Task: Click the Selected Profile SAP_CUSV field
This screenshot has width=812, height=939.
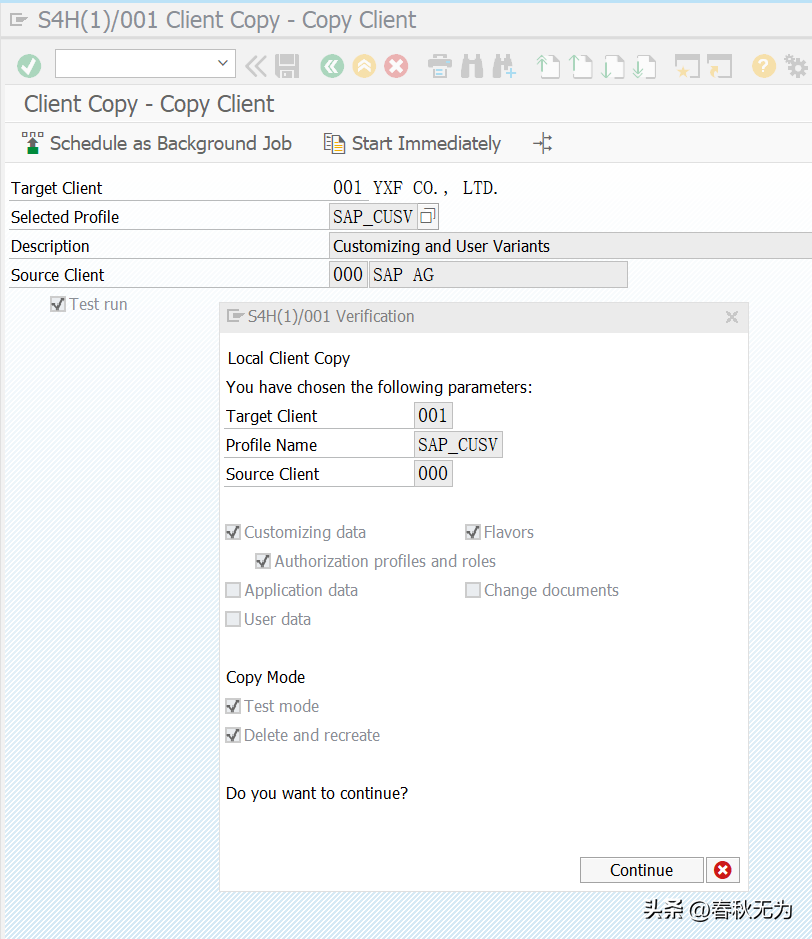Action: [373, 217]
